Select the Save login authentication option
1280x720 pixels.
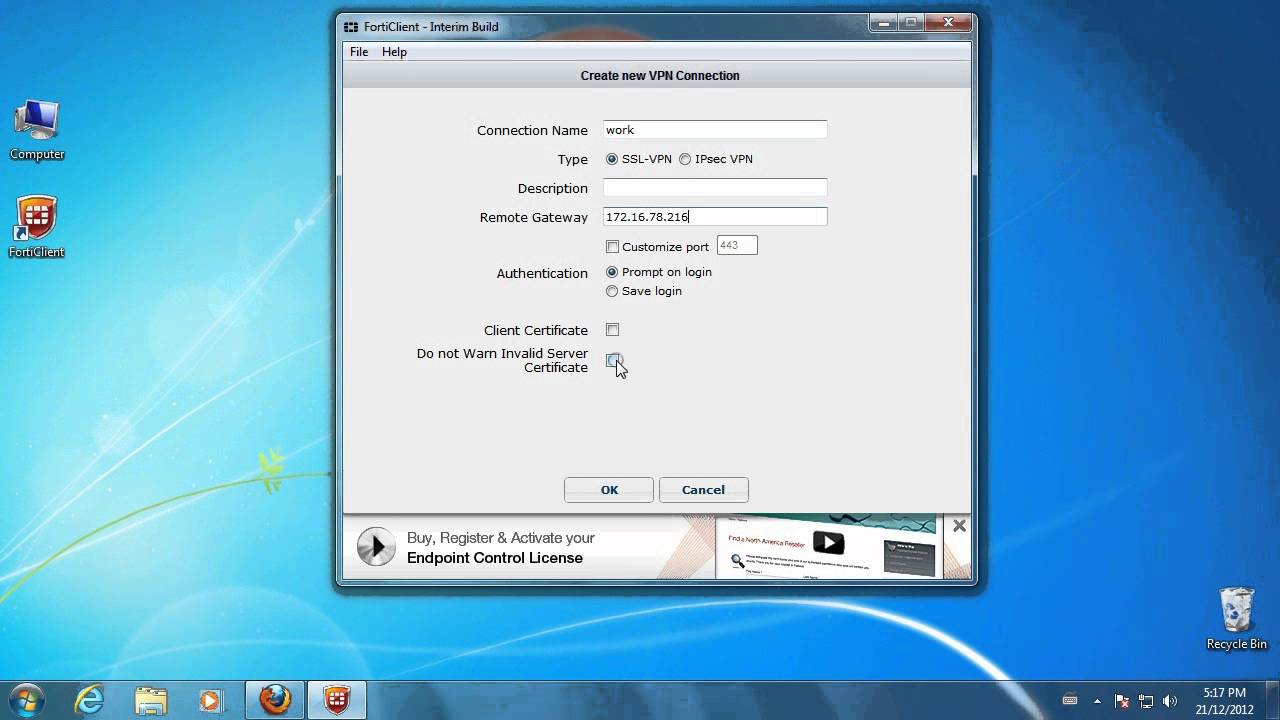point(612,291)
